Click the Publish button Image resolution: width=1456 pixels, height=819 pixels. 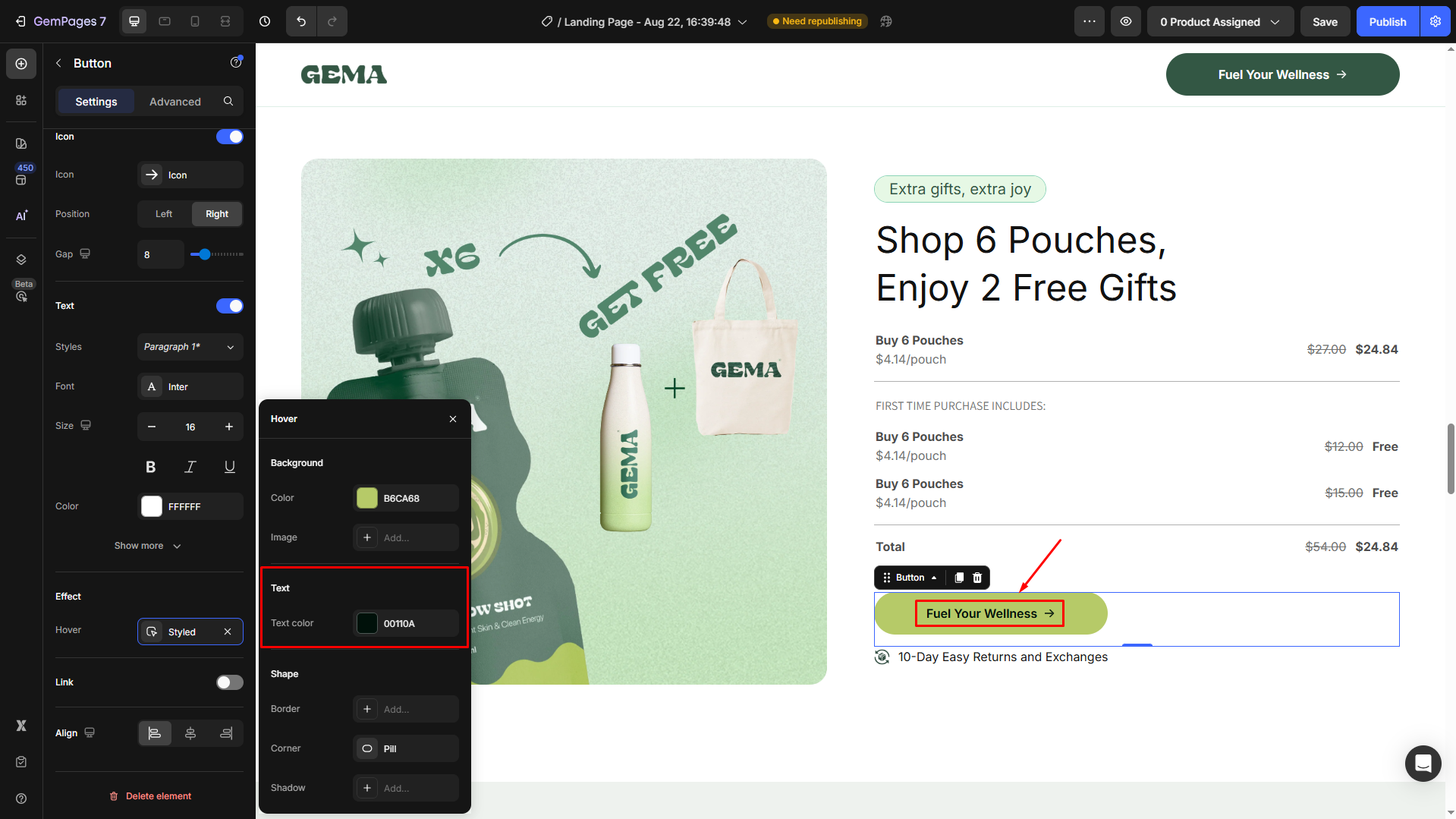tap(1387, 21)
